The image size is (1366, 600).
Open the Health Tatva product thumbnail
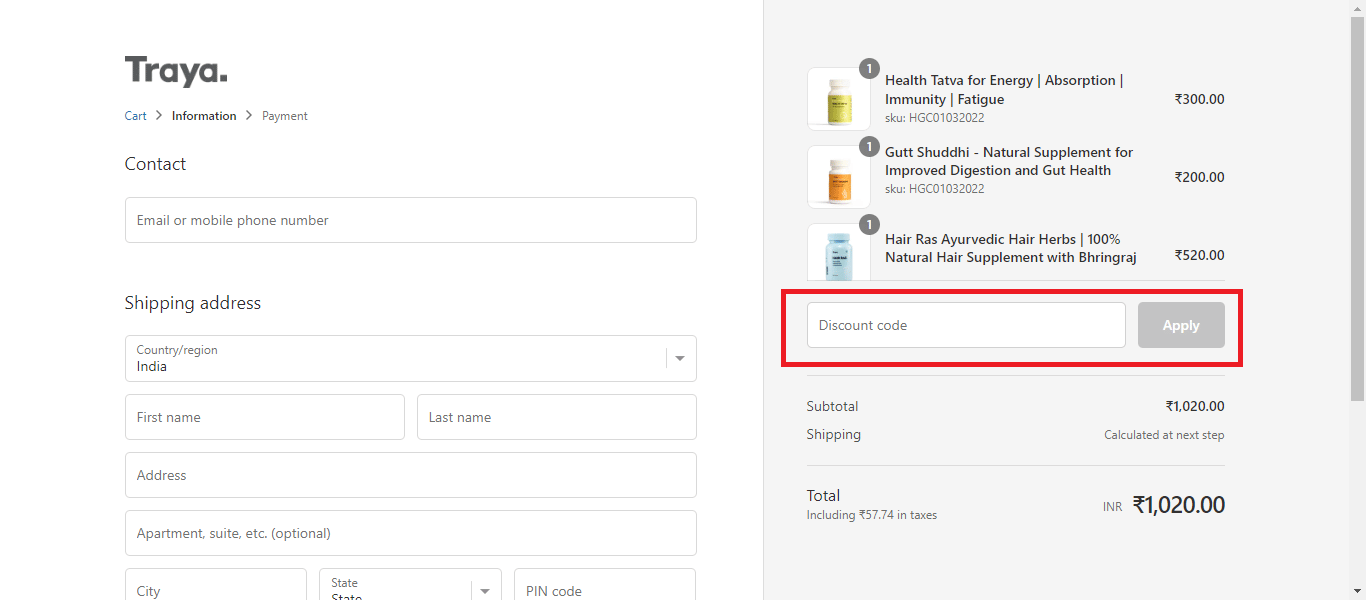tap(838, 100)
